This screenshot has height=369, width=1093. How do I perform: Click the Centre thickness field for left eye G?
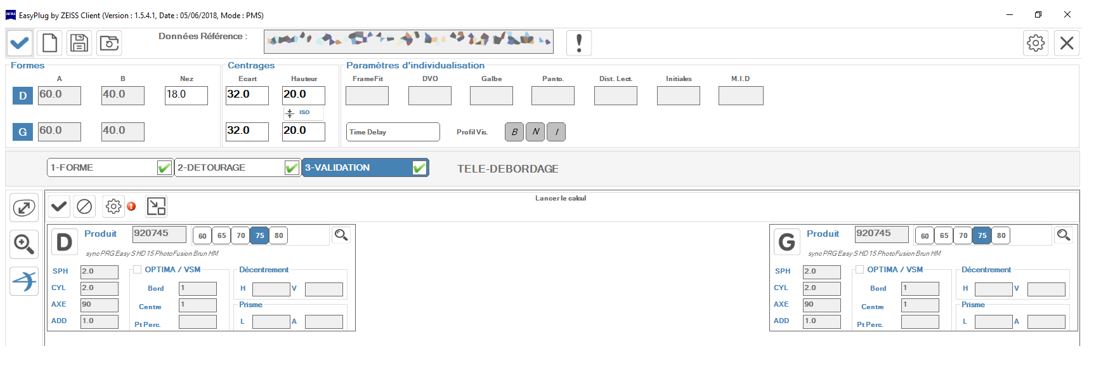tap(920, 305)
